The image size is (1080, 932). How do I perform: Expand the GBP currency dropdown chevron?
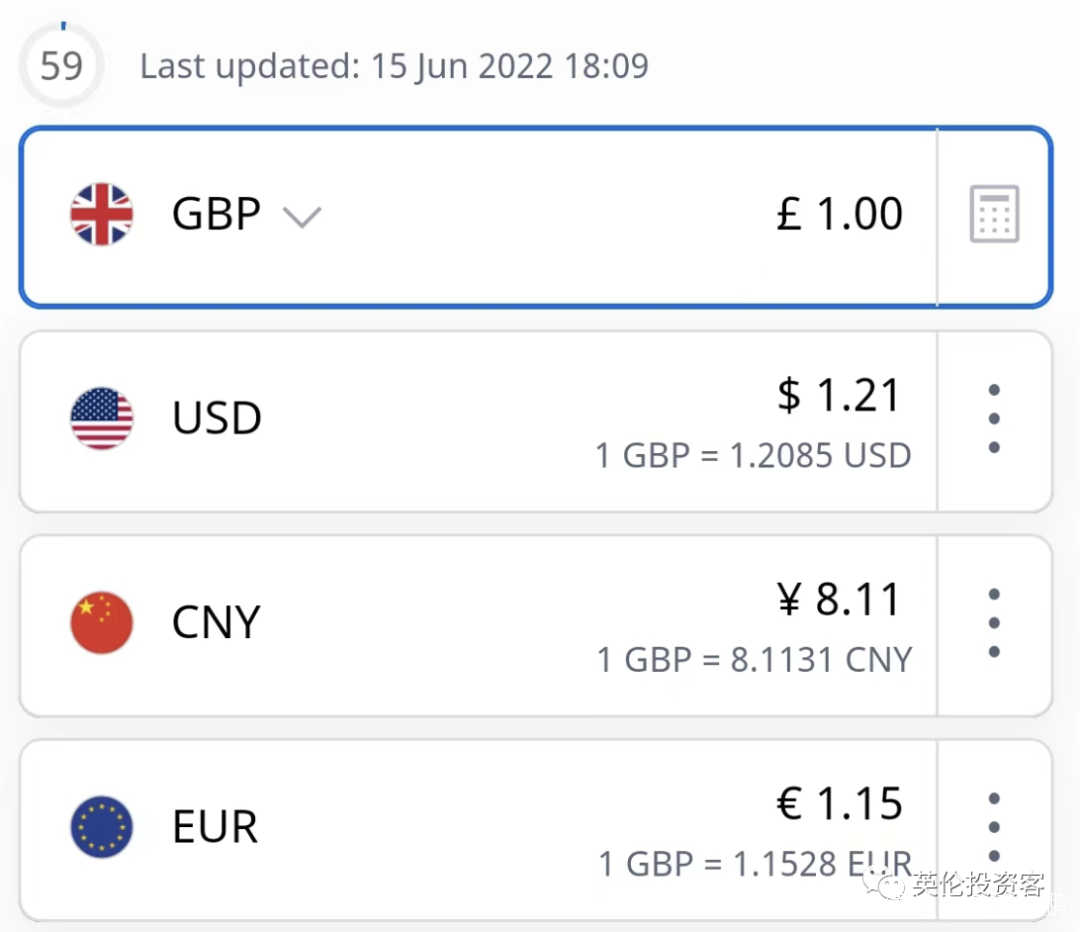(x=301, y=216)
